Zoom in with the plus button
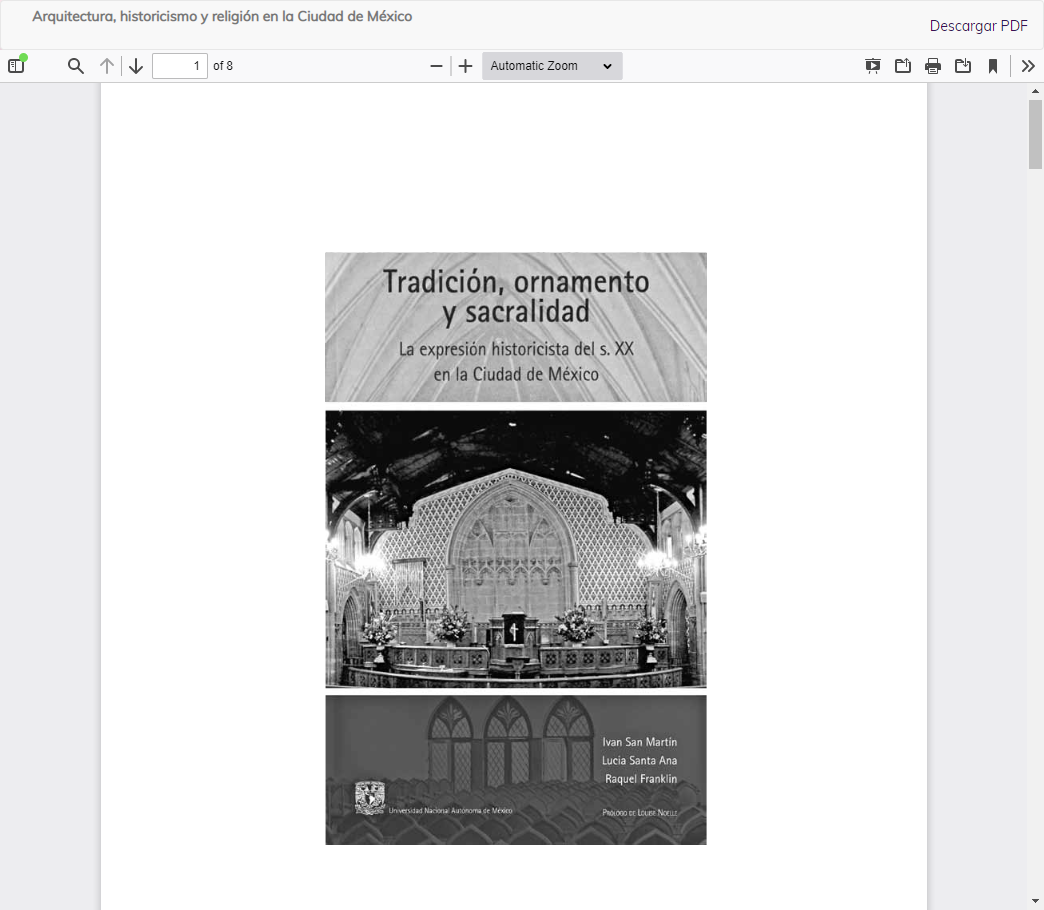Image resolution: width=1044 pixels, height=910 pixels. [x=465, y=66]
